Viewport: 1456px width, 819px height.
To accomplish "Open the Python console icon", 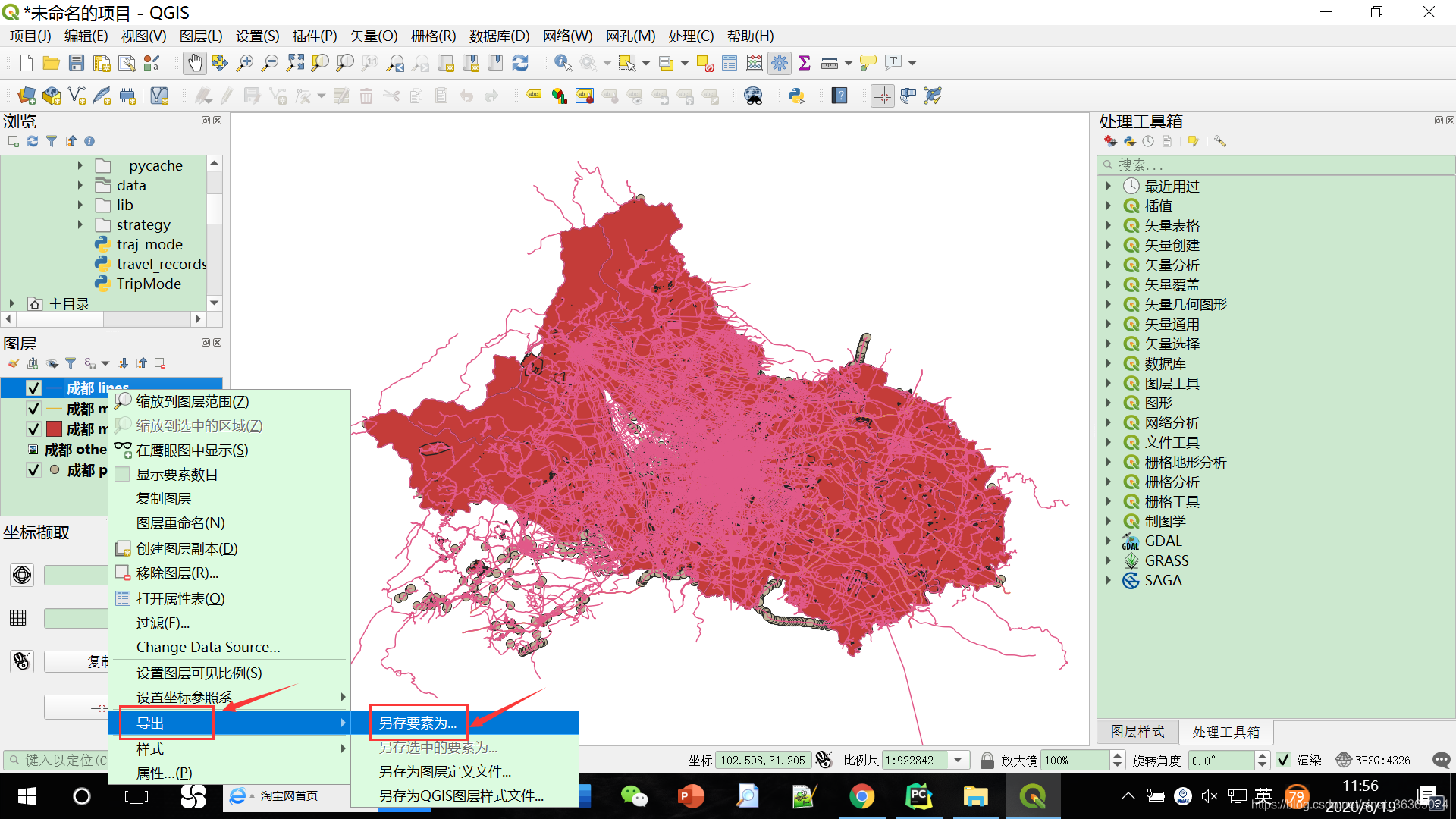I will point(796,96).
